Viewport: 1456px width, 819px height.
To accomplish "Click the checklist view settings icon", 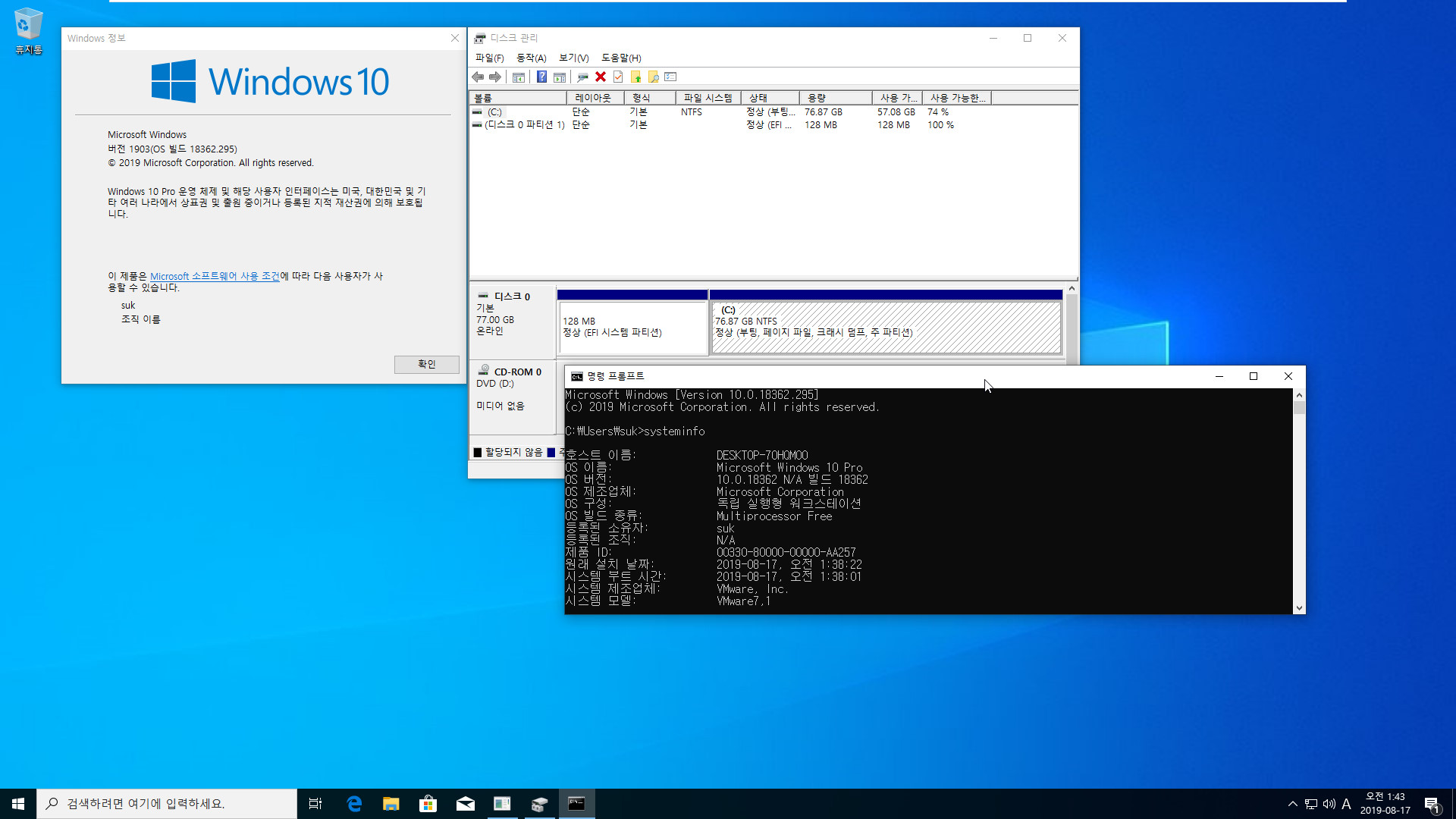I will (670, 77).
